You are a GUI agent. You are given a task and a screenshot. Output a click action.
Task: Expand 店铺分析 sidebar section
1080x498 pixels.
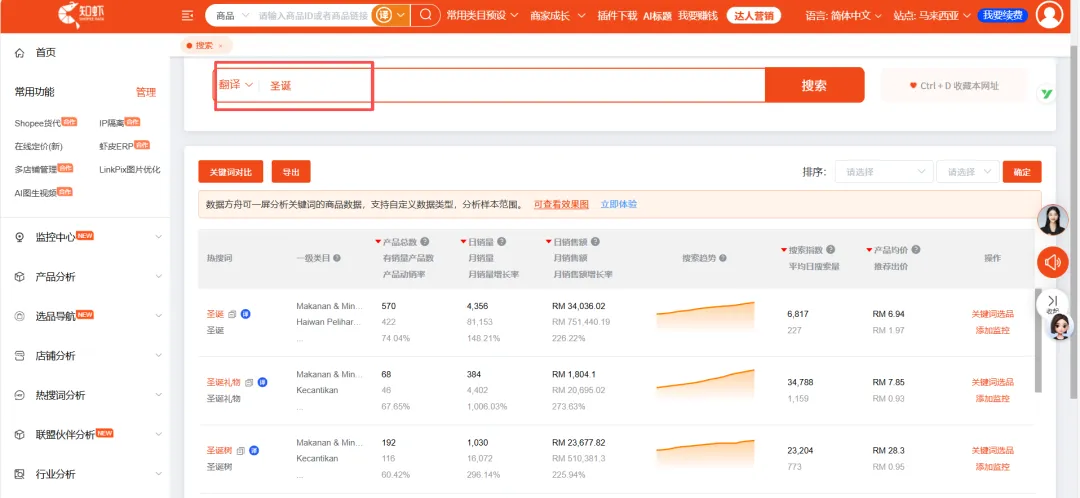point(89,356)
